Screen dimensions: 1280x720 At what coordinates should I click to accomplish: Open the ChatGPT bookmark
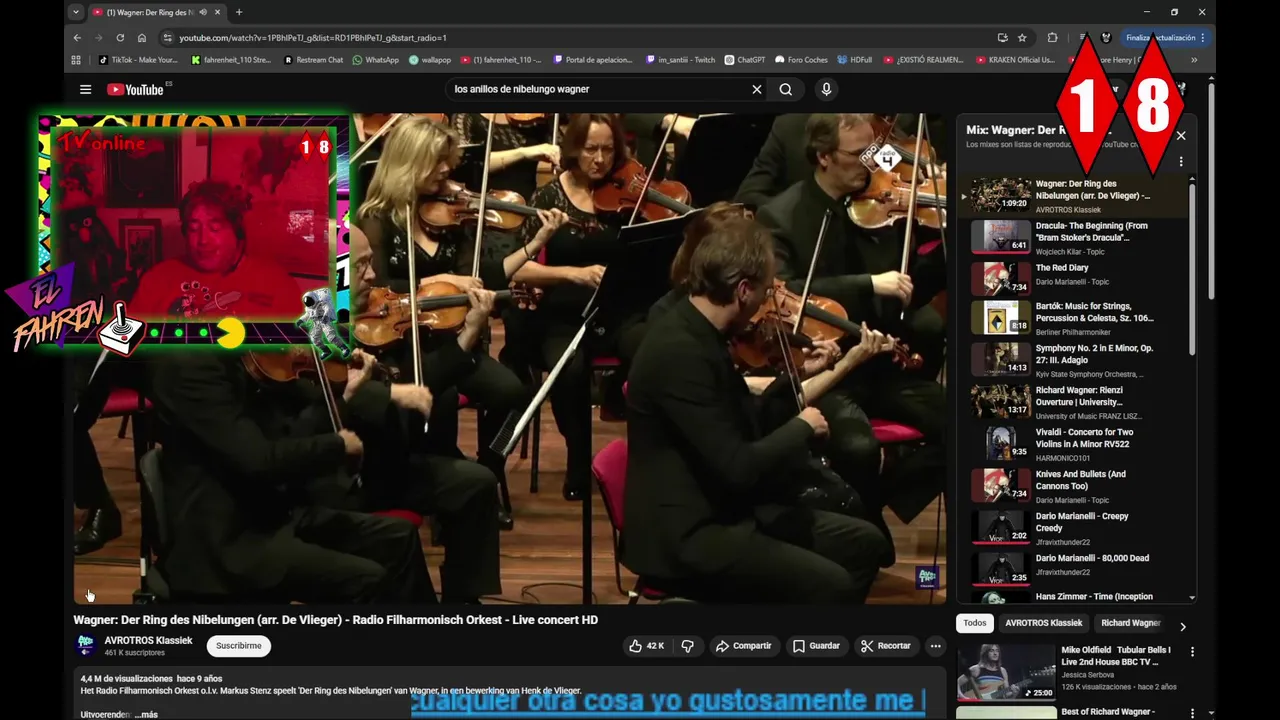tap(745, 60)
